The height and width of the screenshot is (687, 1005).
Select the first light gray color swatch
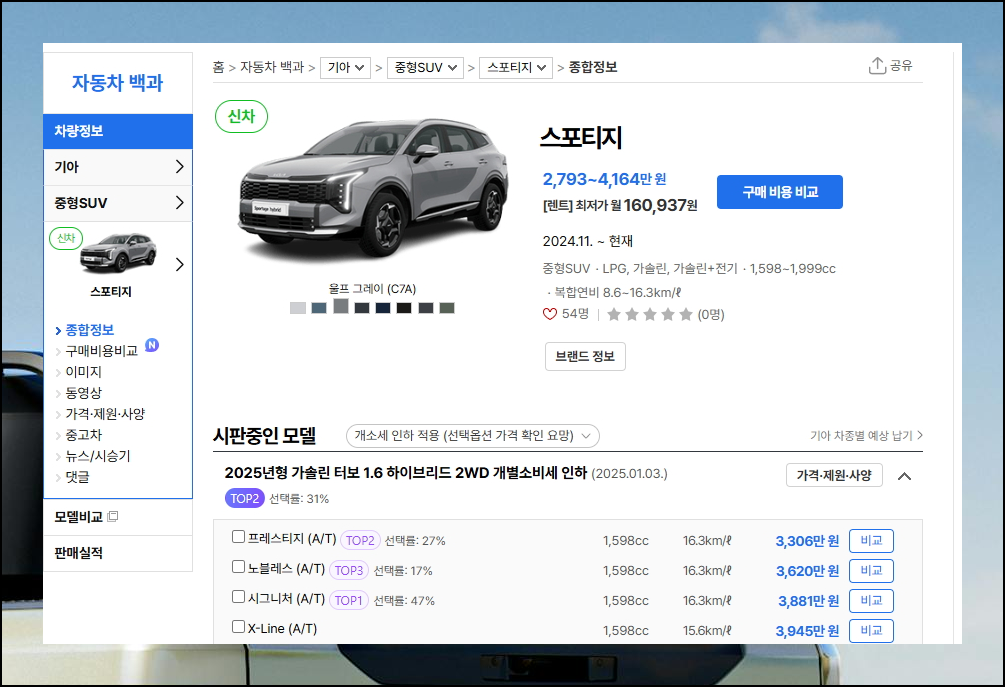[x=298, y=308]
